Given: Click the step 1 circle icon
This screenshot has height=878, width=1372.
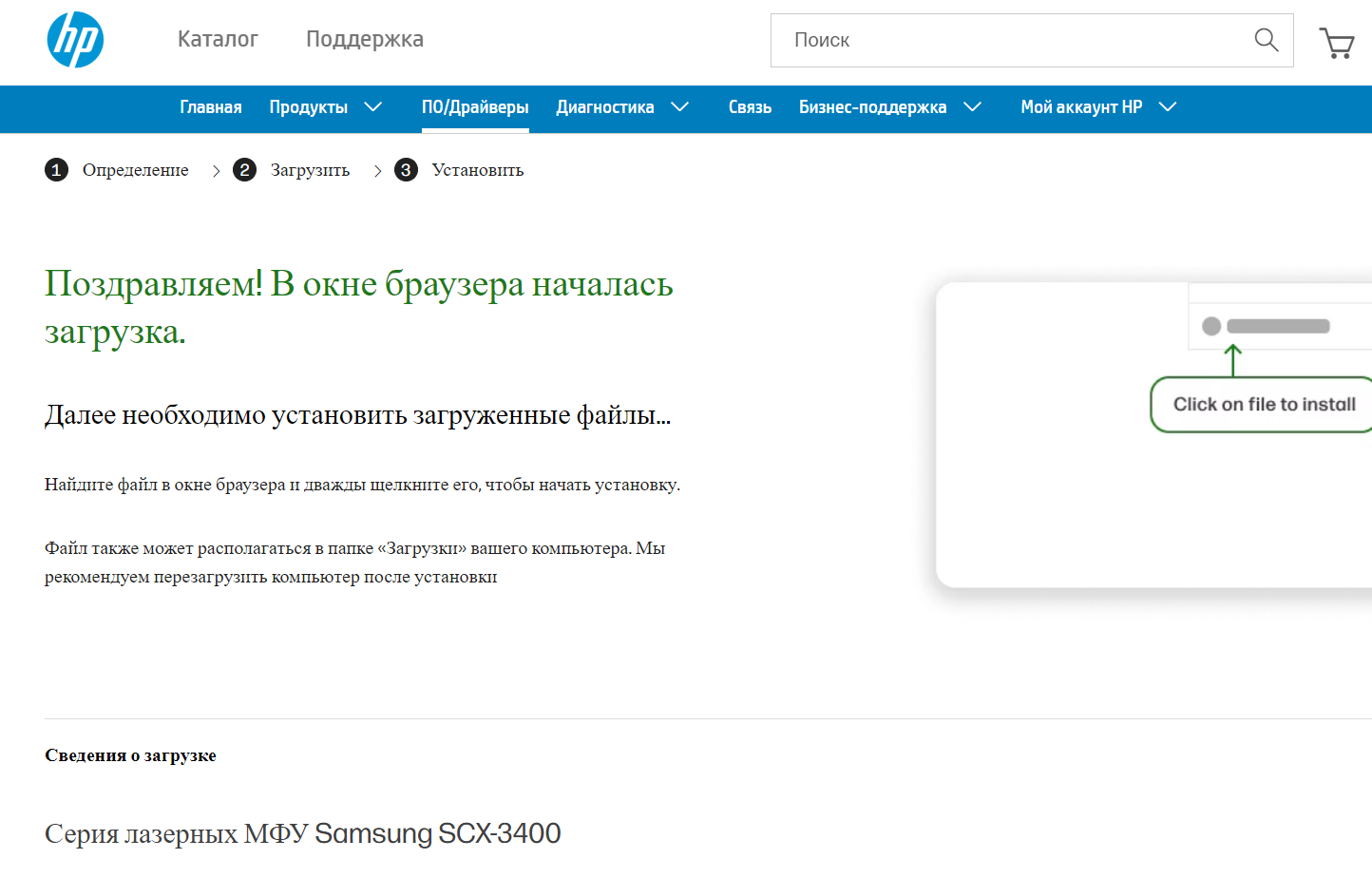Looking at the screenshot, I should (x=56, y=170).
